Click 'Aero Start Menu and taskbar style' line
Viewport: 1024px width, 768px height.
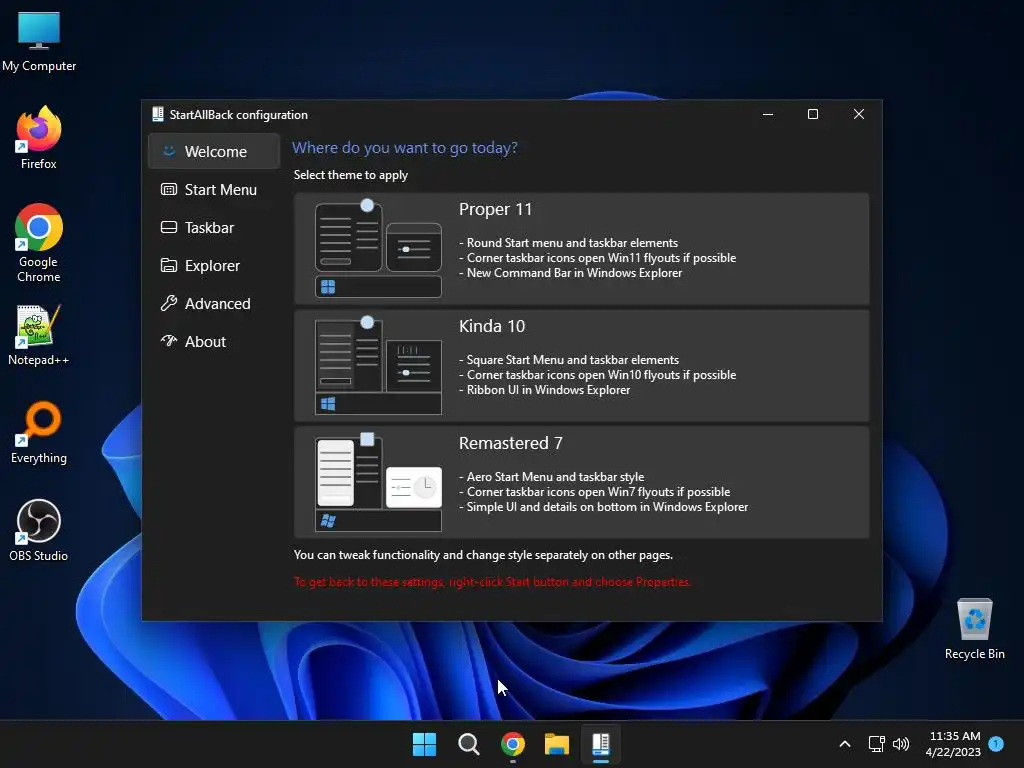click(x=551, y=477)
